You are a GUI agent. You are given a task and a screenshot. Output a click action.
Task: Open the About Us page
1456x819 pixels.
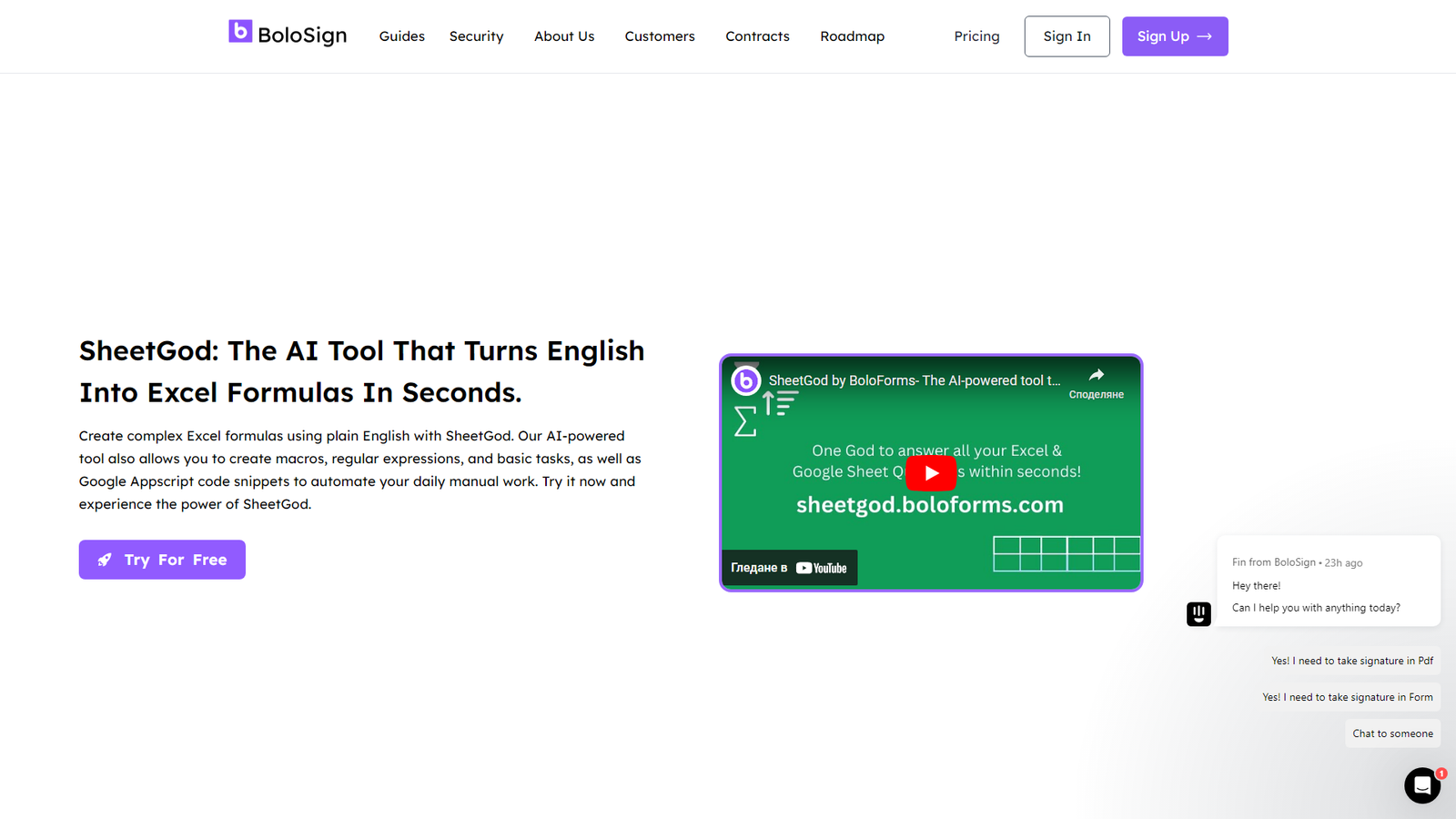pyautogui.click(x=564, y=36)
